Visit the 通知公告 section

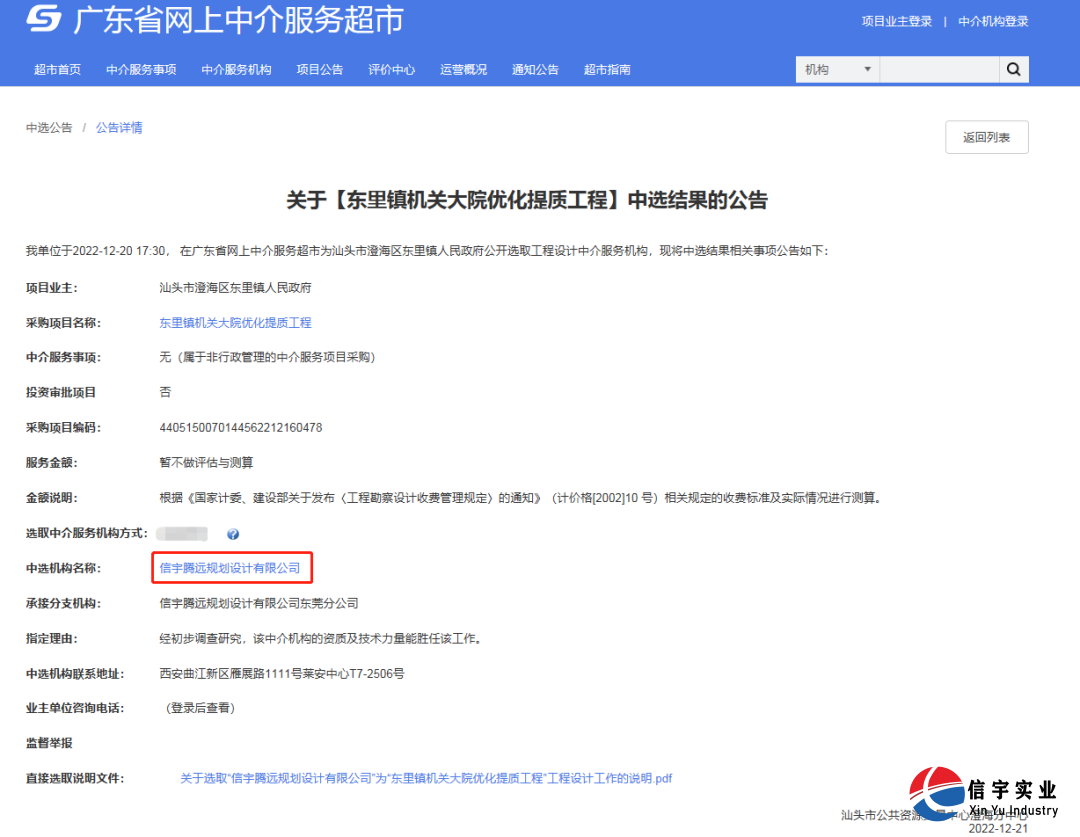pyautogui.click(x=535, y=70)
